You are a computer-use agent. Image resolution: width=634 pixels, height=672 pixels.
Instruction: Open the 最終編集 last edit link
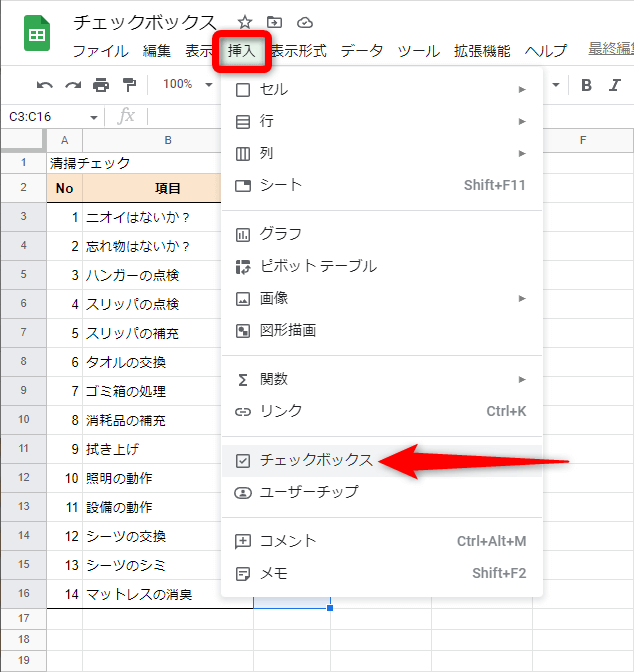pyautogui.click(x=611, y=48)
